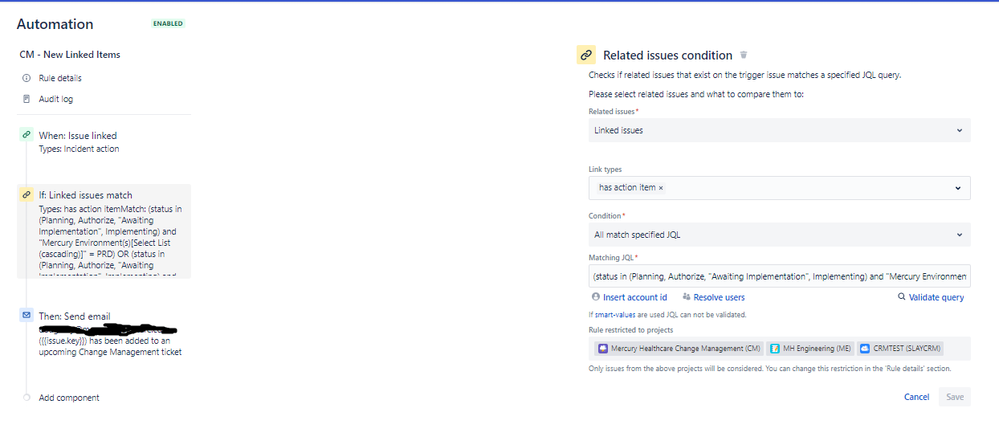The height and width of the screenshot is (429, 999).
Task: Open the Audit log
Action: (55, 99)
